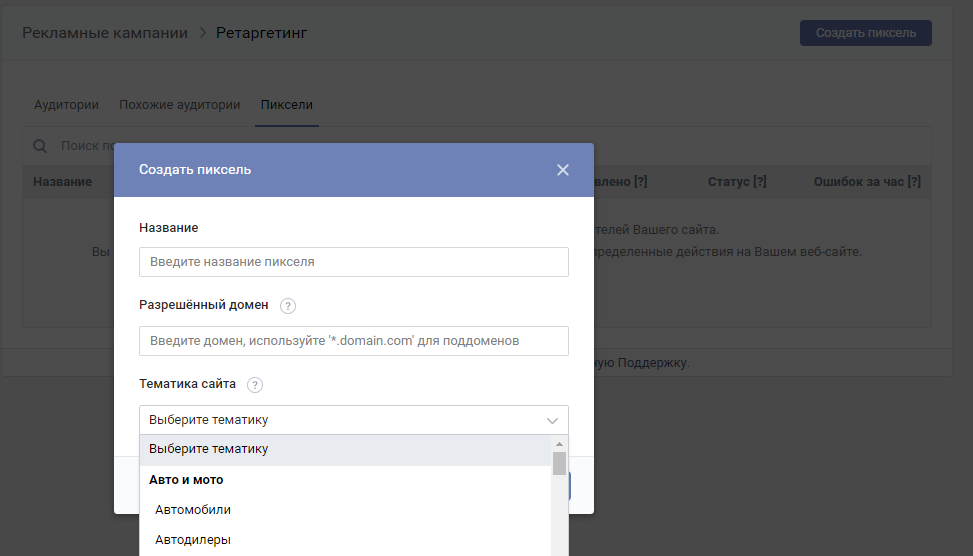The image size is (973, 556).
Task: Expand the Выберите тематику dropdown arrow
Action: (552, 420)
